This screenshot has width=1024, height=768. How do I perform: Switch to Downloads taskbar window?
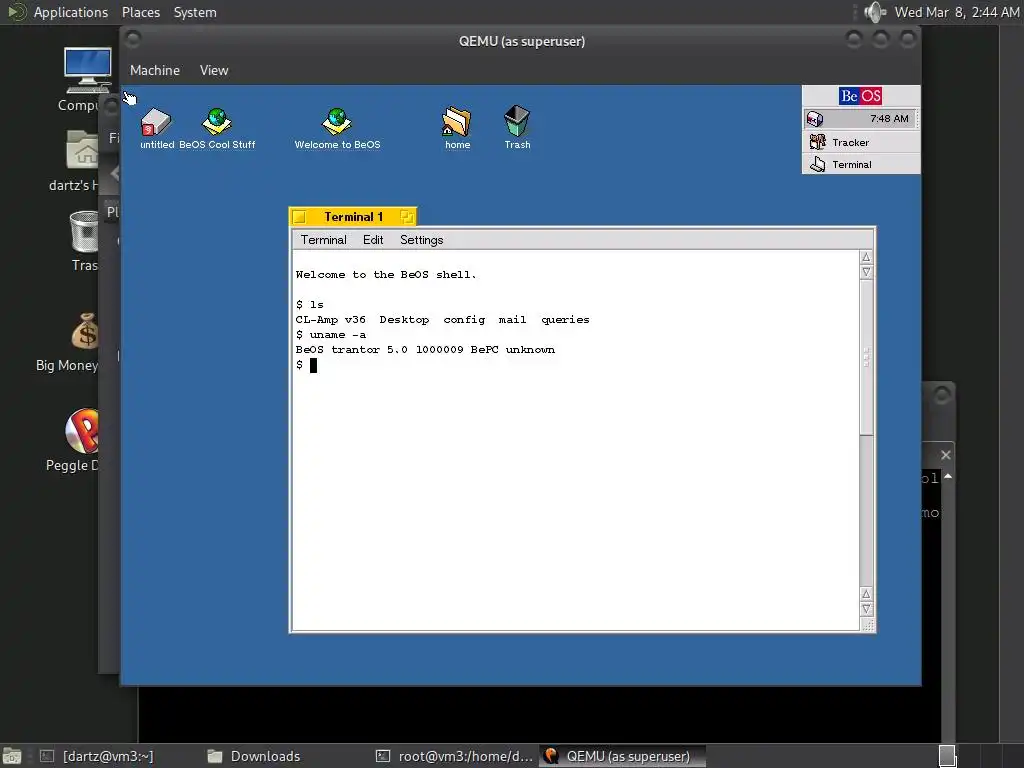point(253,756)
